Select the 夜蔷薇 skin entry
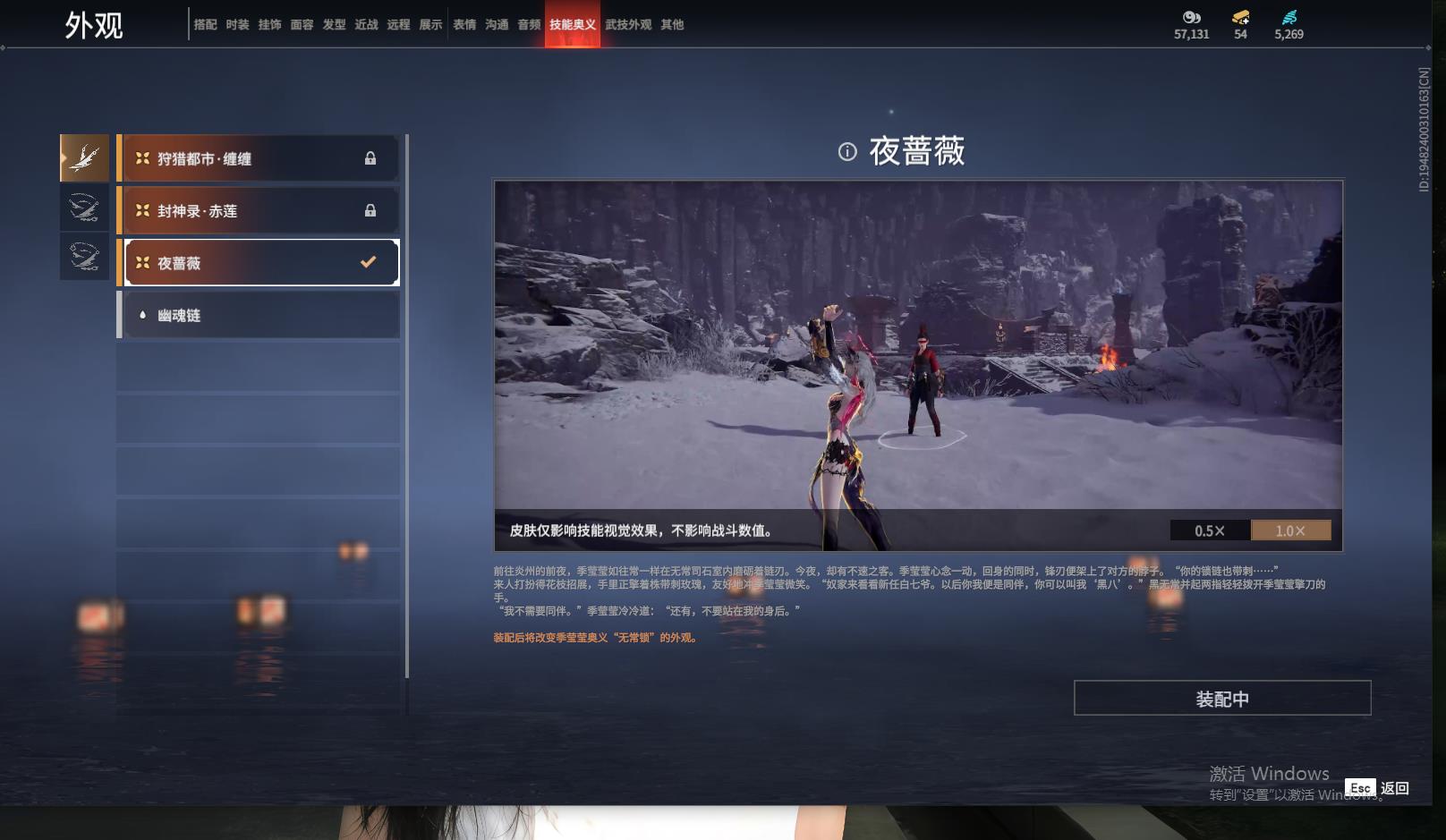This screenshot has height=840, width=1446. click(258, 262)
